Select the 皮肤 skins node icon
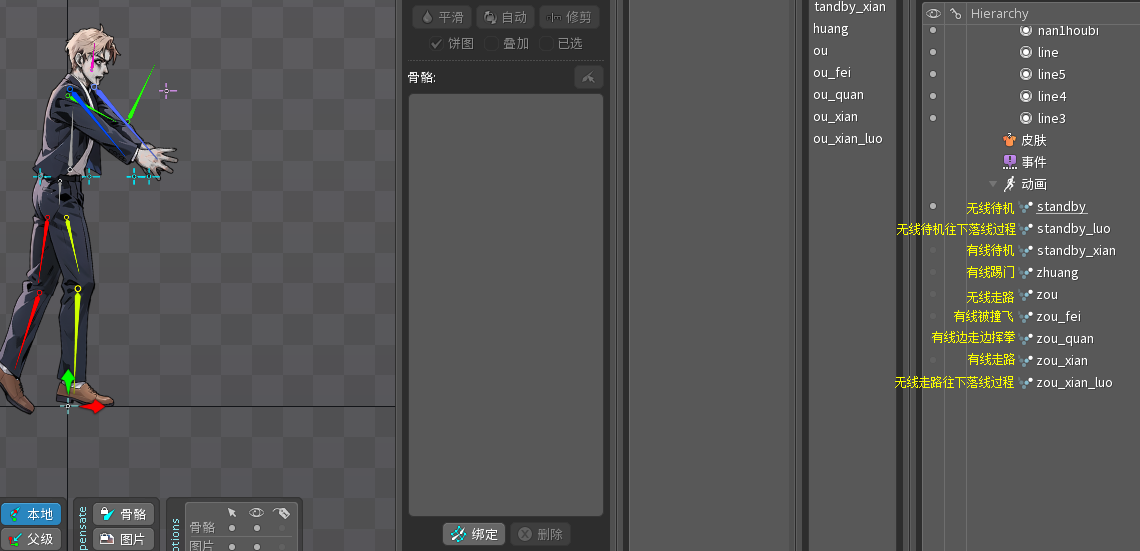Image resolution: width=1140 pixels, height=551 pixels. [1009, 140]
